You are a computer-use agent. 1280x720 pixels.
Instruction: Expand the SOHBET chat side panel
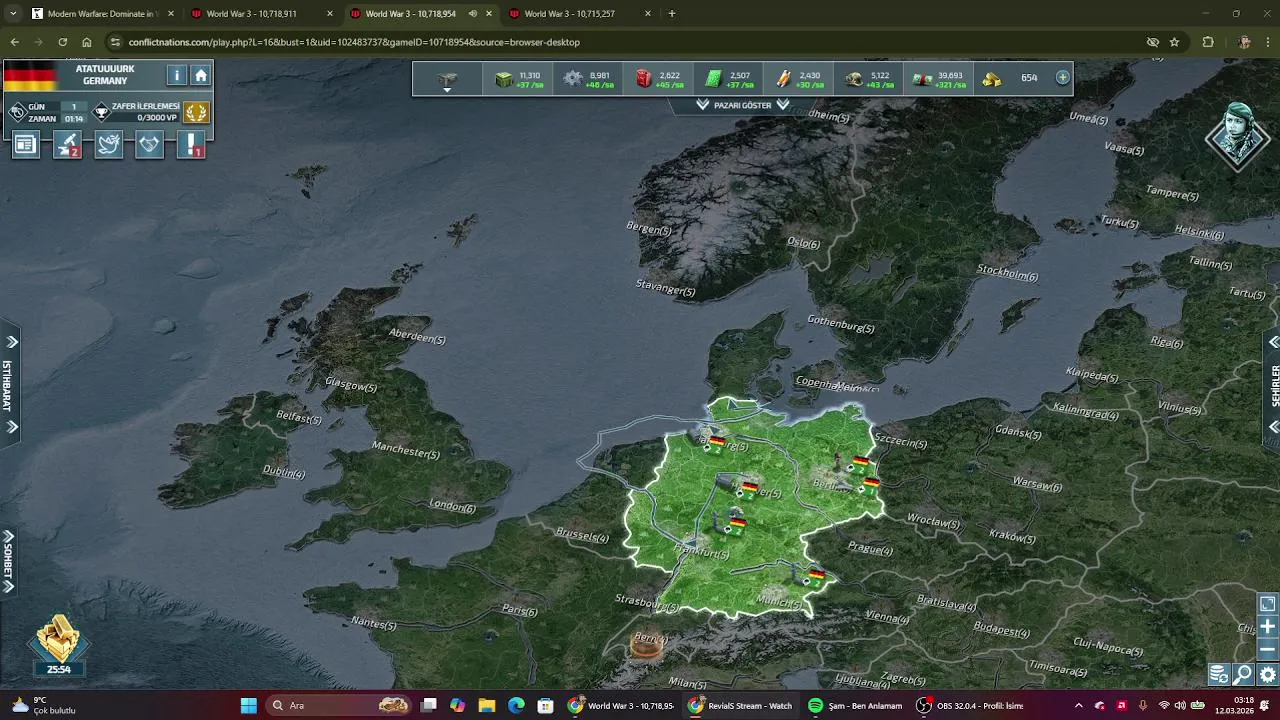pyautogui.click(x=8, y=560)
